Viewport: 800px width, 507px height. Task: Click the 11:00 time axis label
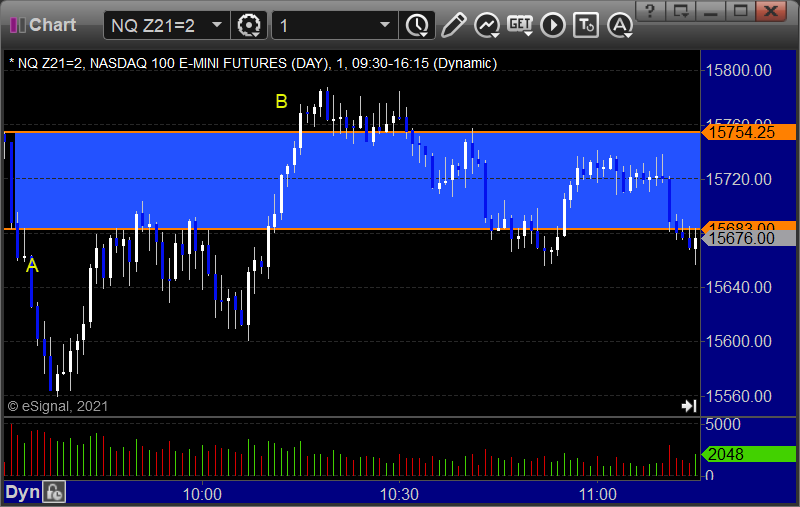[x=597, y=494]
